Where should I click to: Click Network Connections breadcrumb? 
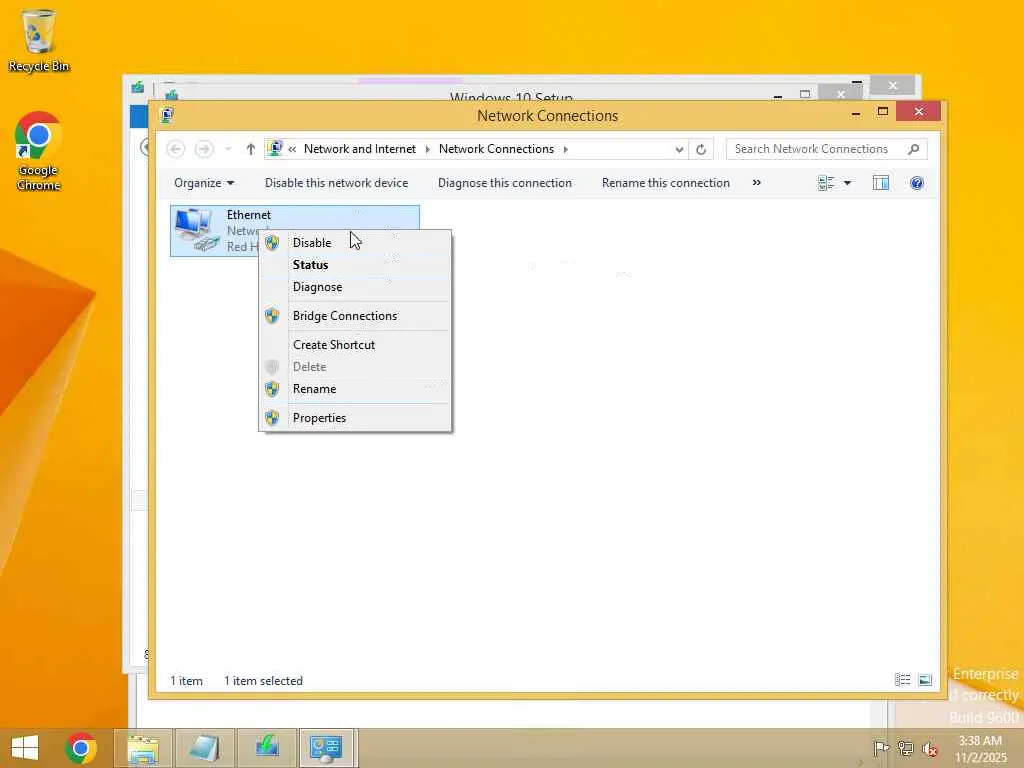click(496, 149)
